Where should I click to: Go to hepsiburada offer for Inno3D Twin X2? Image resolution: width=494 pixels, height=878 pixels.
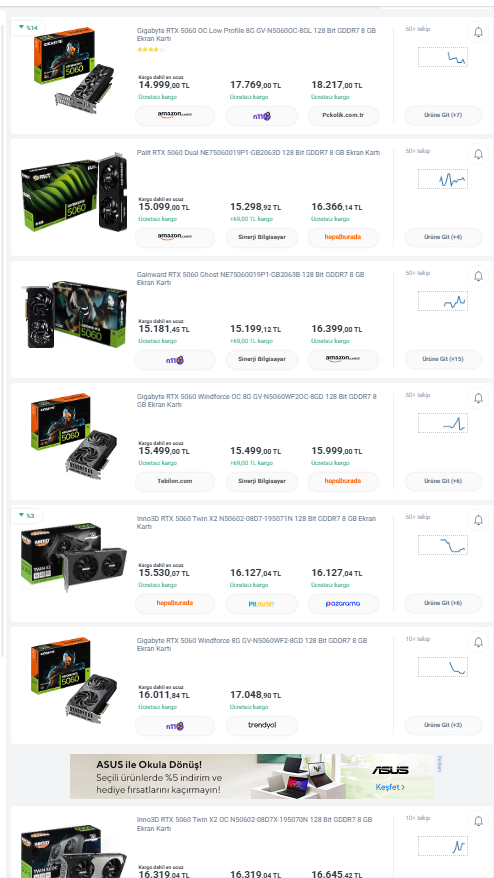coord(175,604)
